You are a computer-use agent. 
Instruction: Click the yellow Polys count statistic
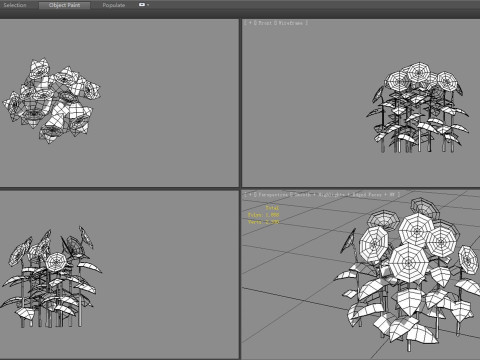point(263,215)
